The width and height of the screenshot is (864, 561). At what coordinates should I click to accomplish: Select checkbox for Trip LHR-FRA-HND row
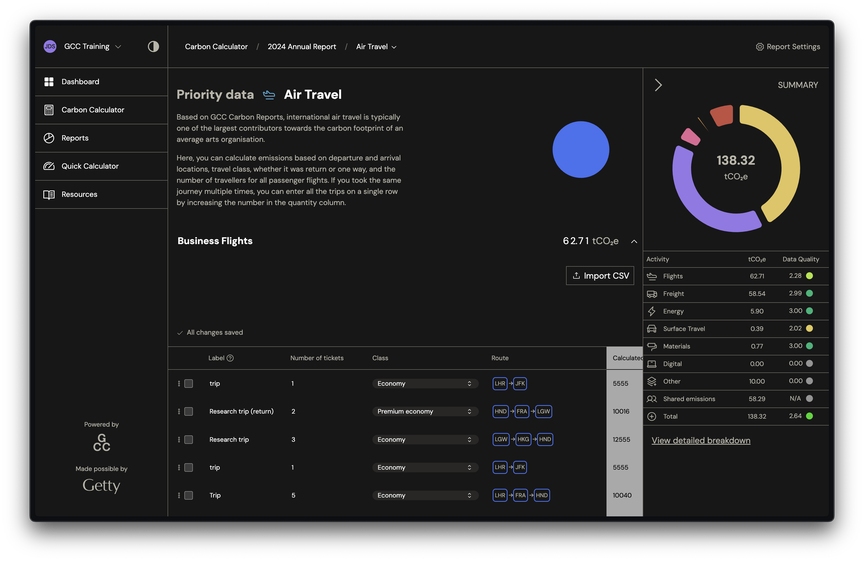[188, 495]
